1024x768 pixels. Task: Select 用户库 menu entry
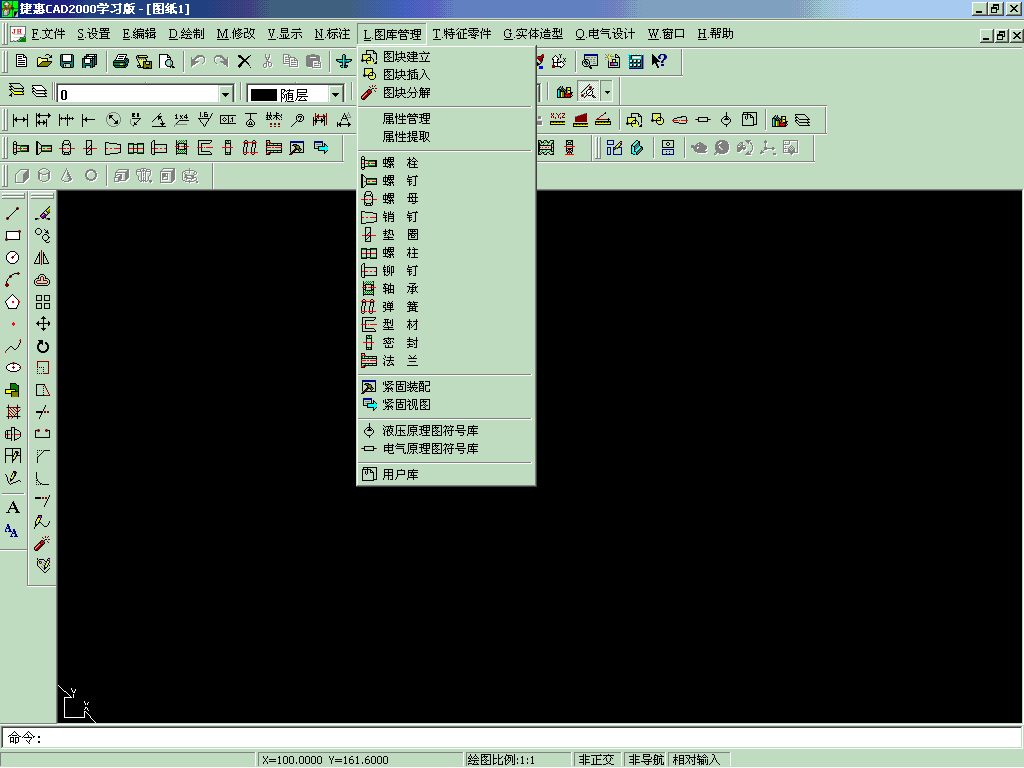click(400, 475)
